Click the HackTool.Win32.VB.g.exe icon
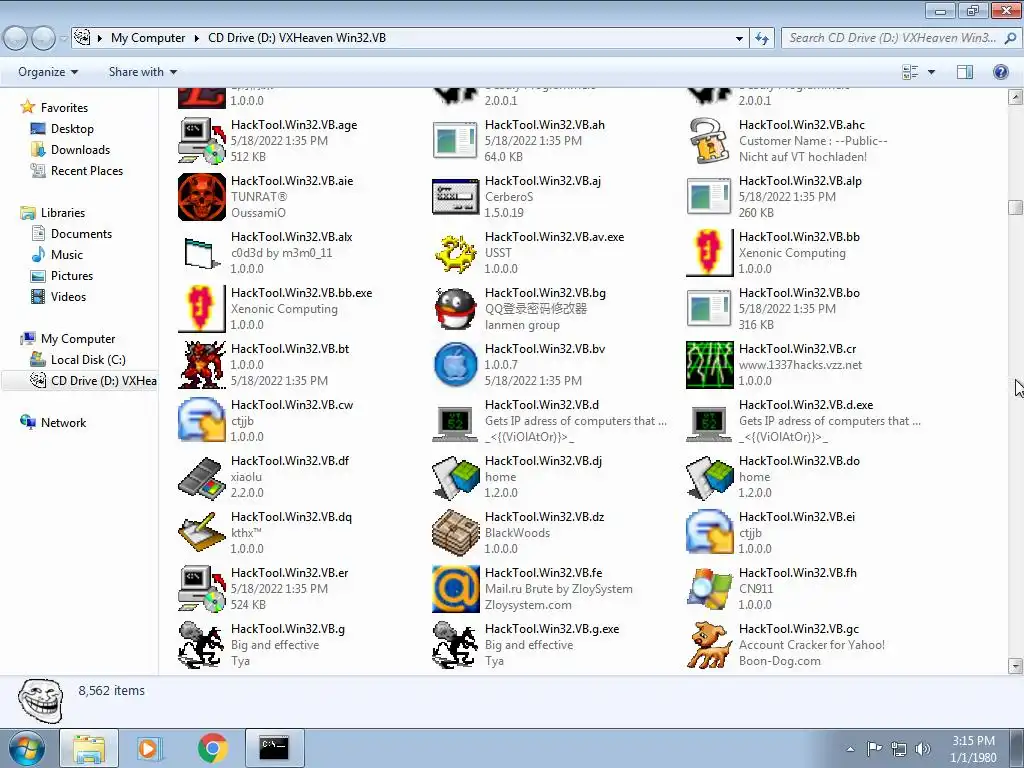1024x768 pixels. point(456,645)
